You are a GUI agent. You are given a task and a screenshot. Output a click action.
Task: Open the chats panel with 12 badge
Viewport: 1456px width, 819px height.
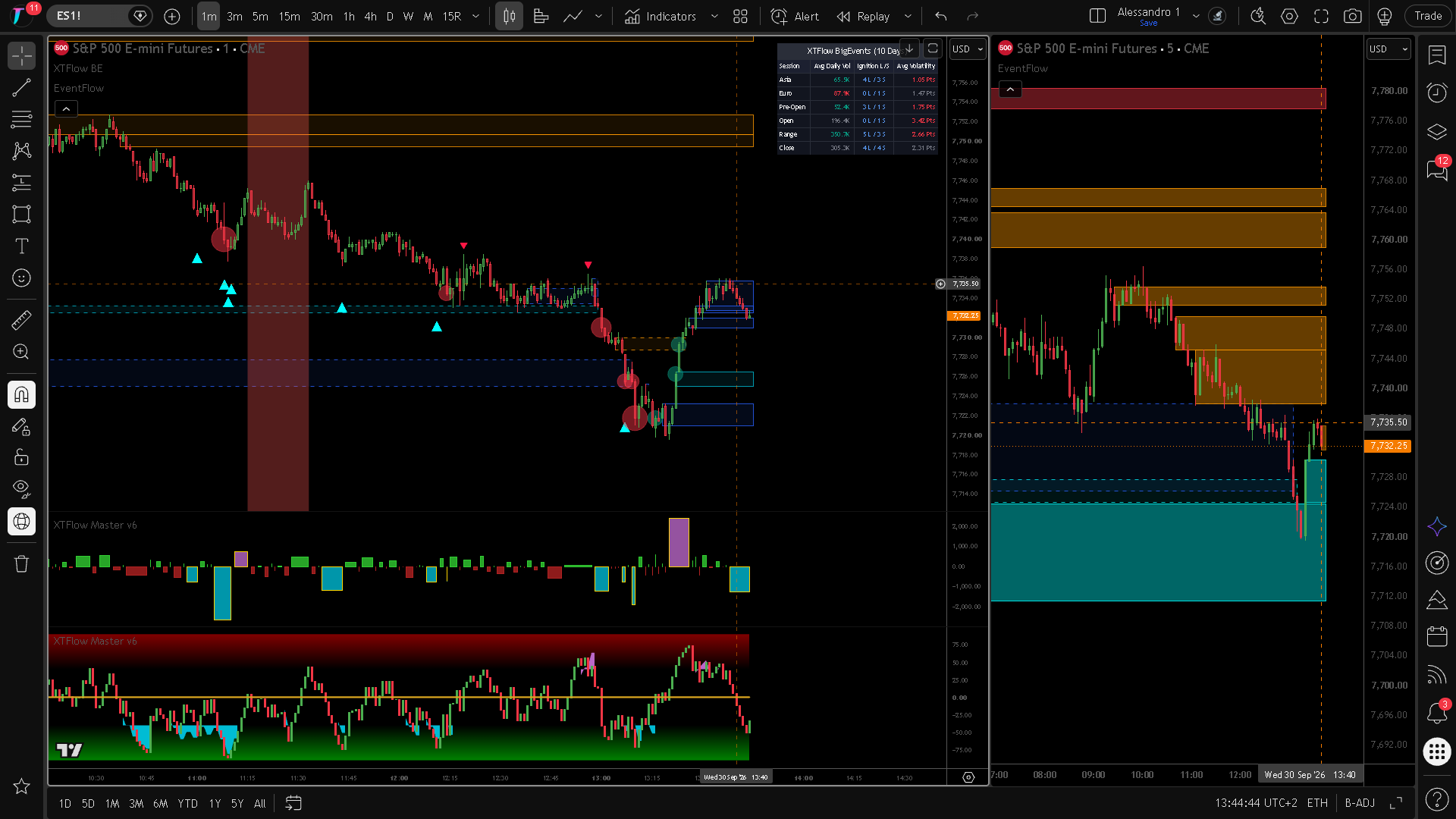[1437, 169]
